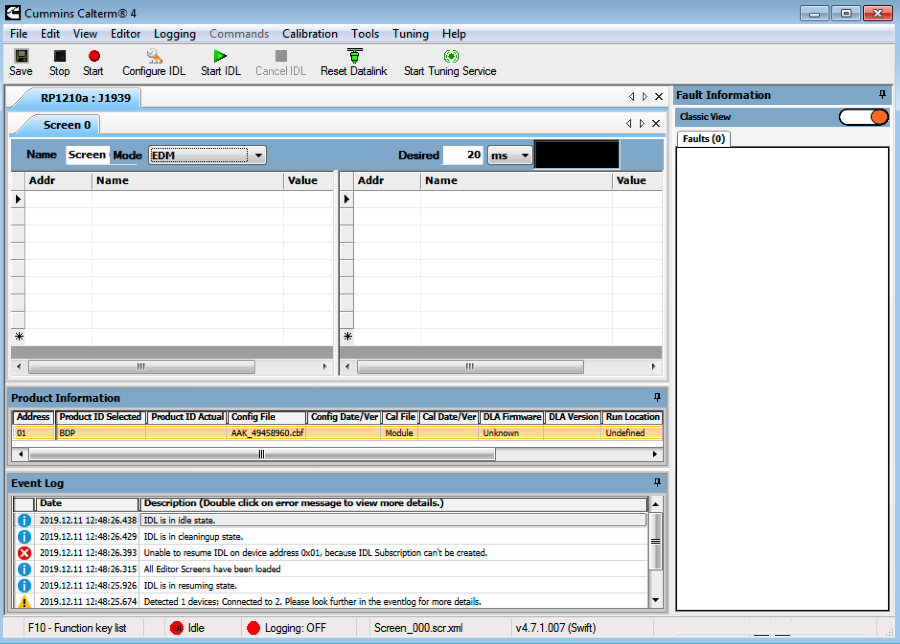This screenshot has width=900, height=644.
Task: Open the Mode EDM dropdown
Action: pyautogui.click(x=258, y=155)
